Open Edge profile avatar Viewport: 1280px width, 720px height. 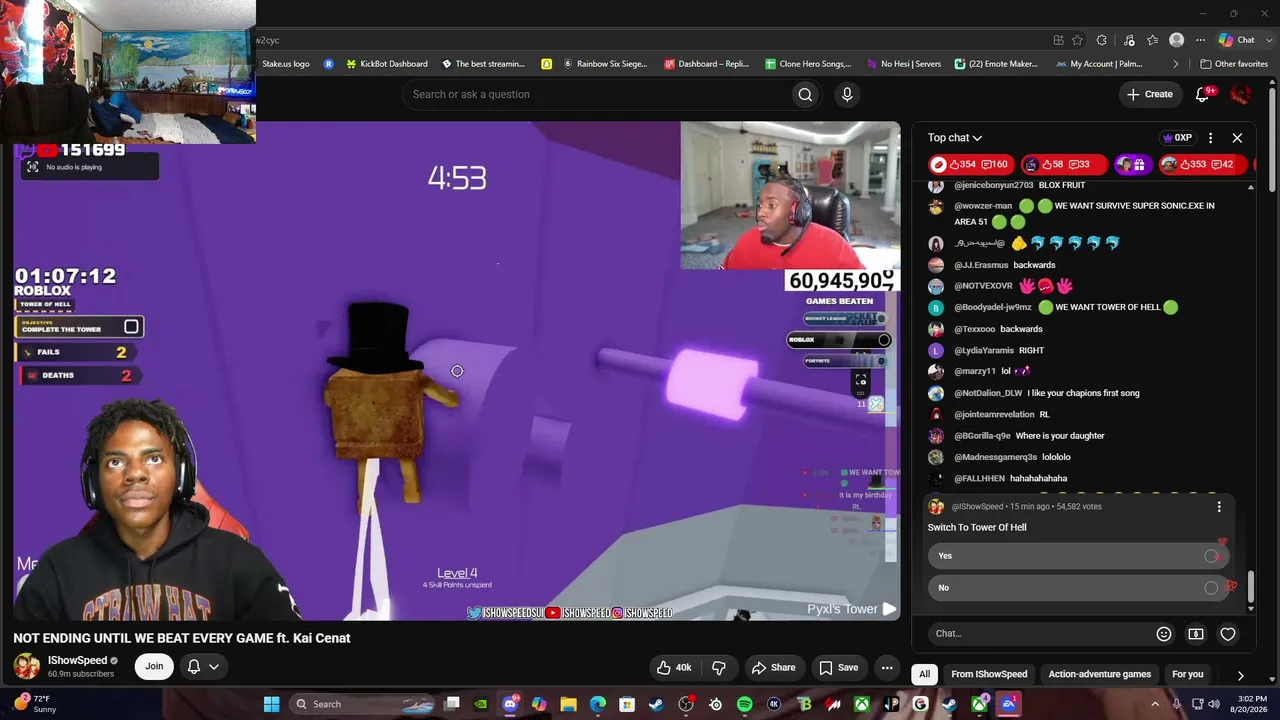[1177, 40]
